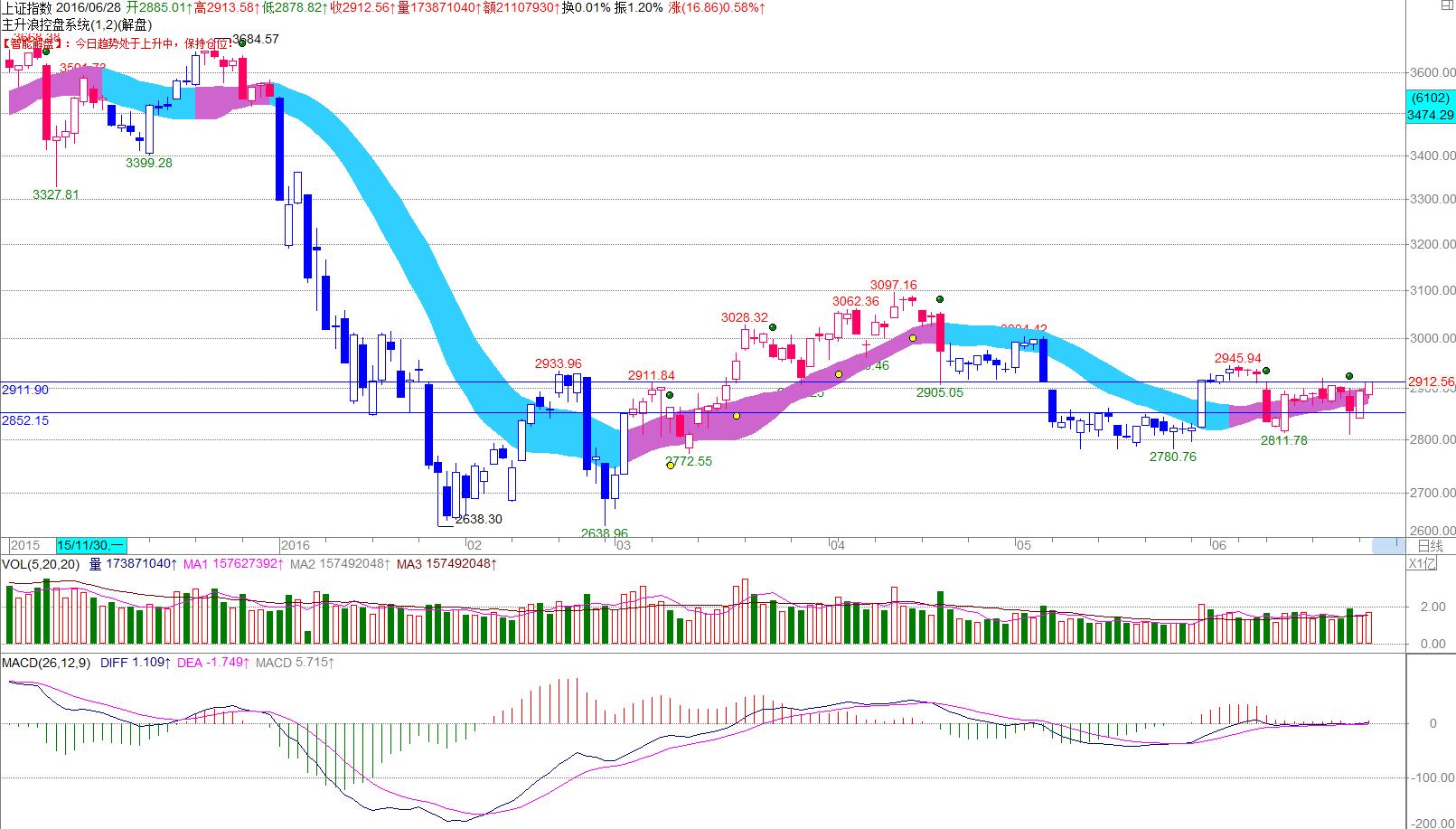
Task: Click the MACD(26,12,9) indicator label
Action: [46, 663]
